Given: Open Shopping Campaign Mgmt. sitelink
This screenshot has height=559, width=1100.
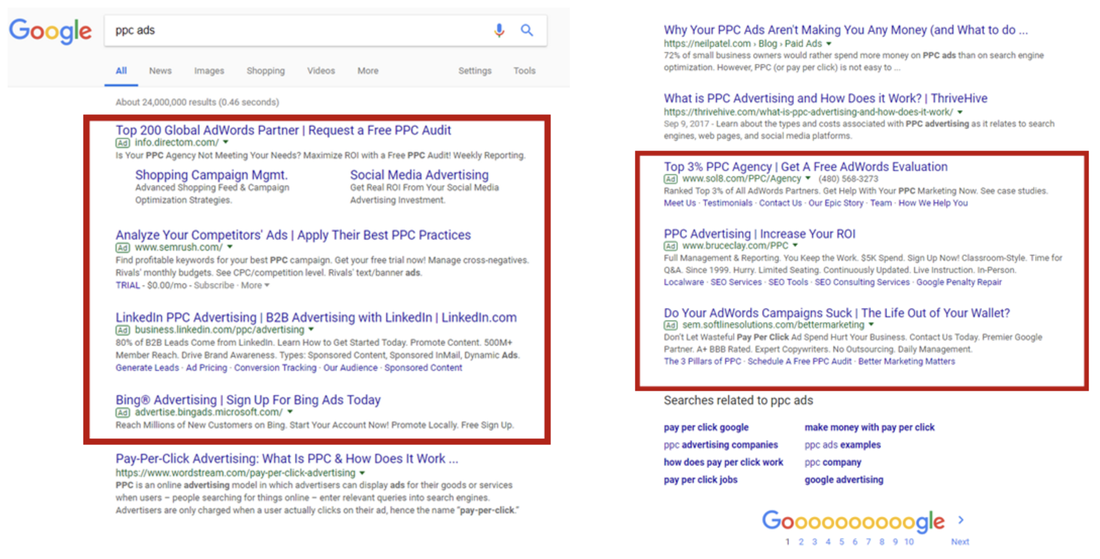Looking at the screenshot, I should pos(211,175).
